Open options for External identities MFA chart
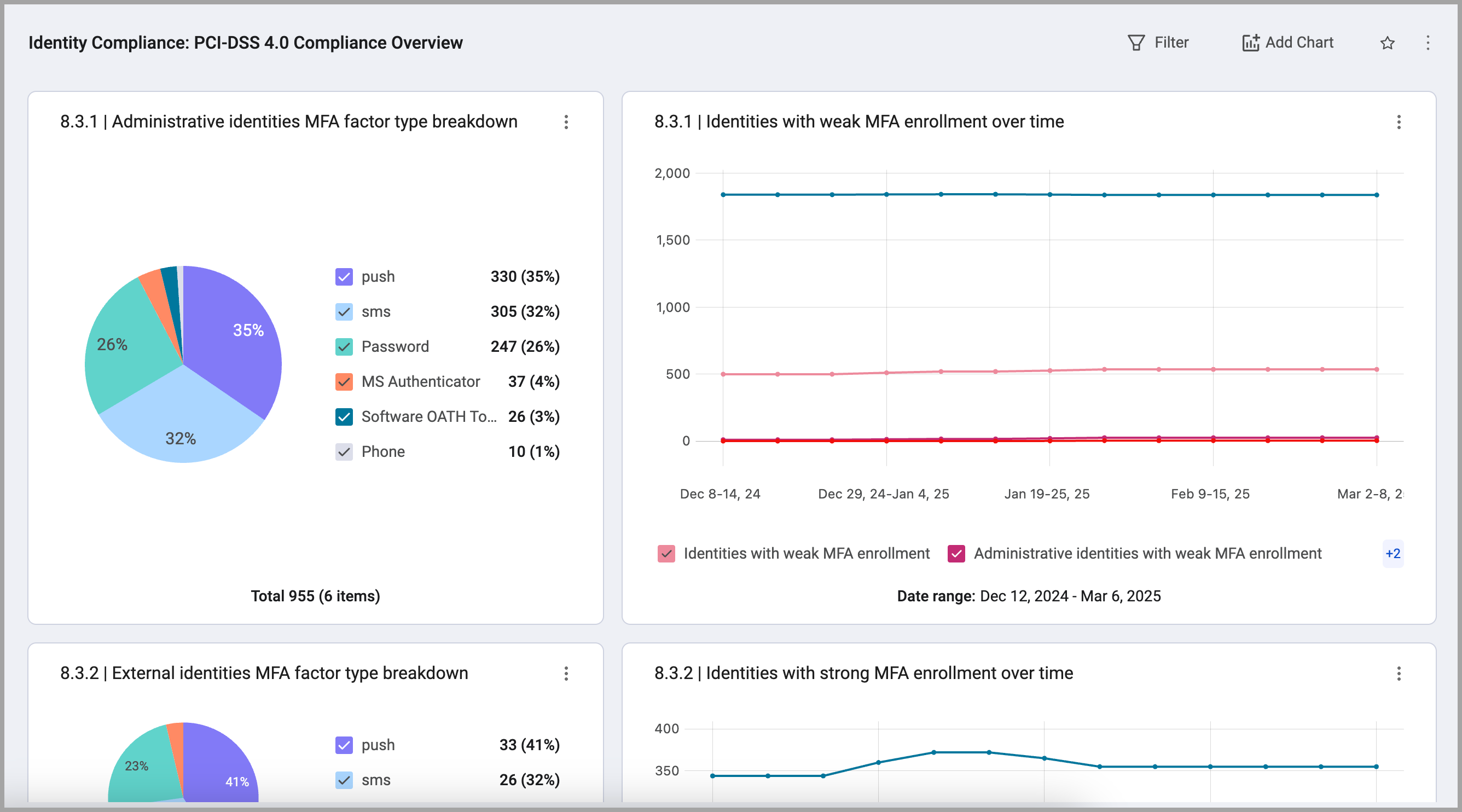The width and height of the screenshot is (1462, 812). (566, 674)
